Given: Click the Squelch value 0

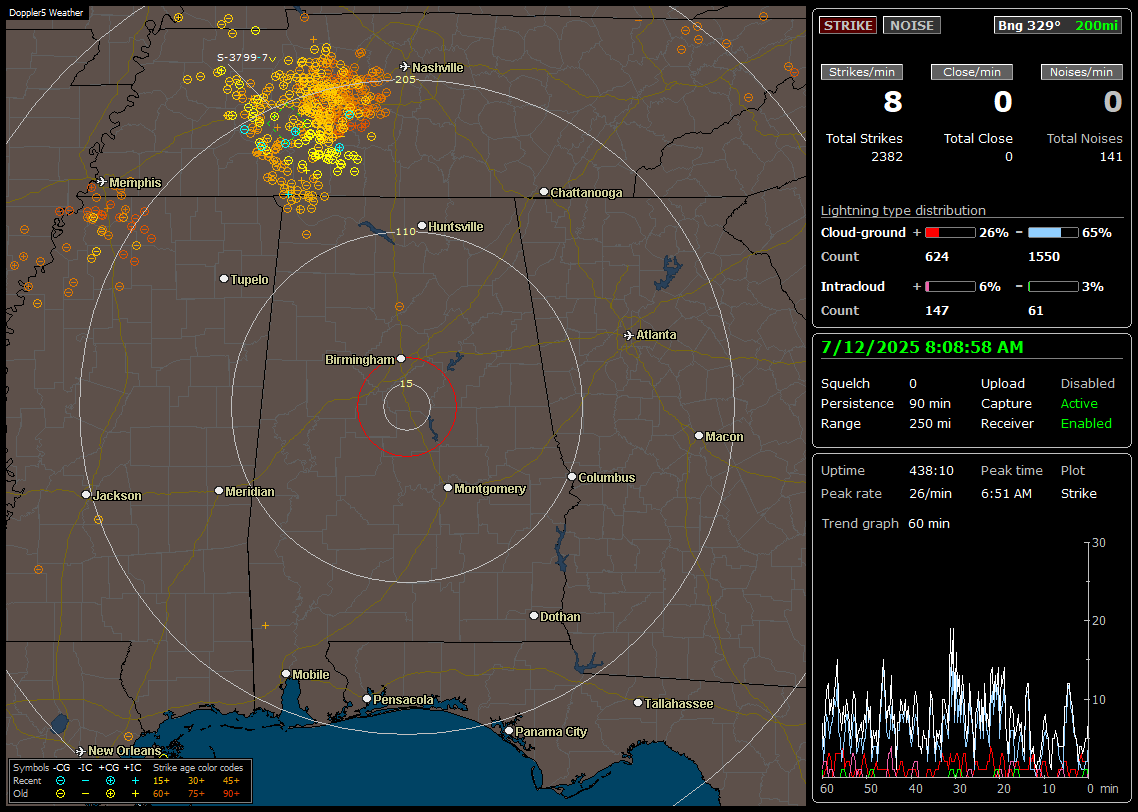Looking at the screenshot, I should (x=913, y=384).
